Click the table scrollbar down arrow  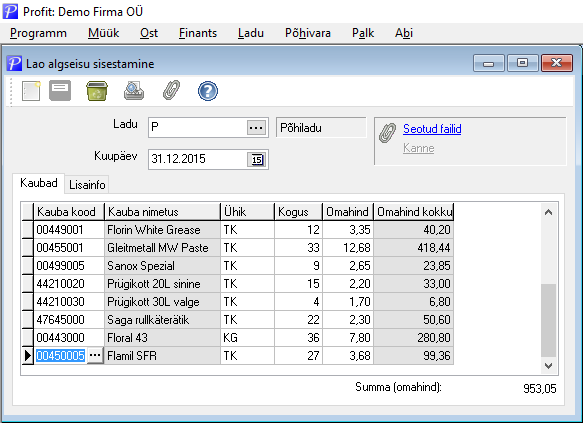click(548, 366)
